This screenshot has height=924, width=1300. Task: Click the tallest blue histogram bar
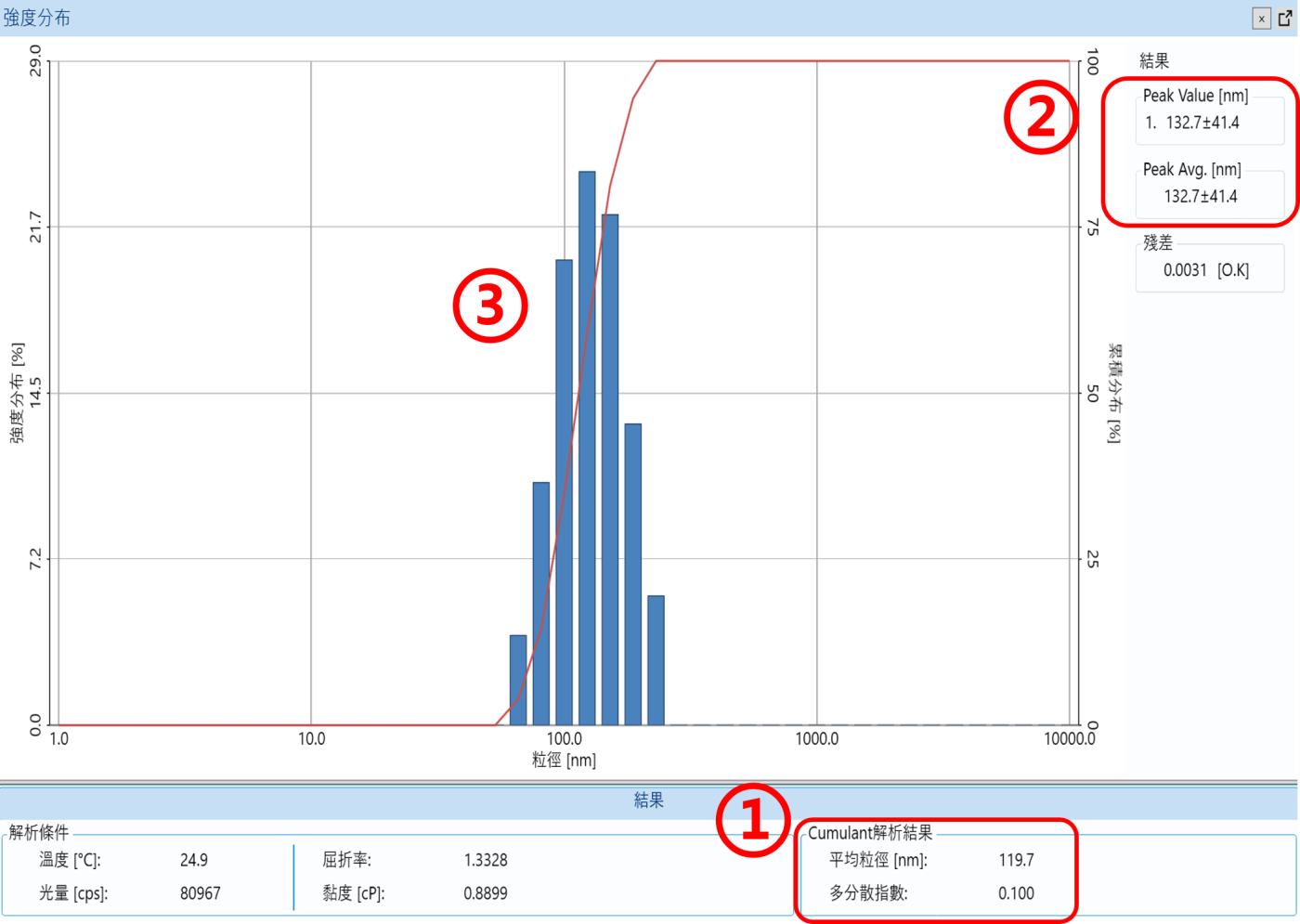[587, 446]
